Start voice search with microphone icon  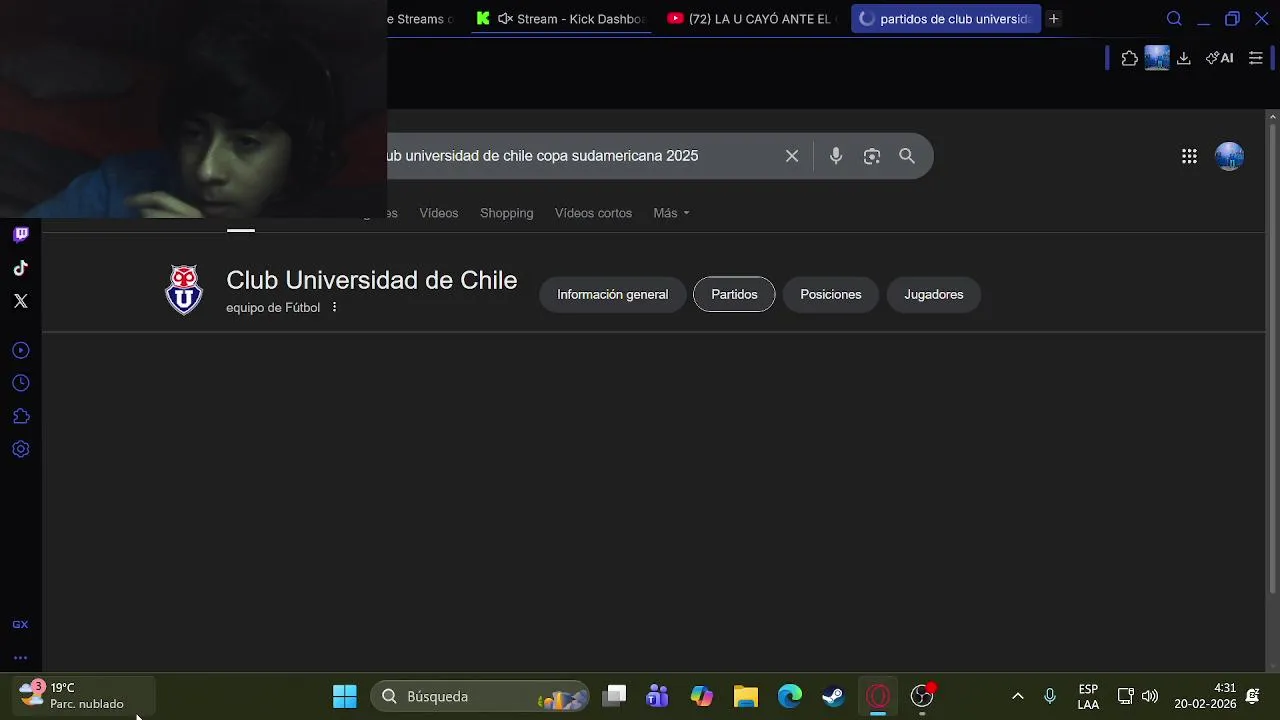pos(836,156)
